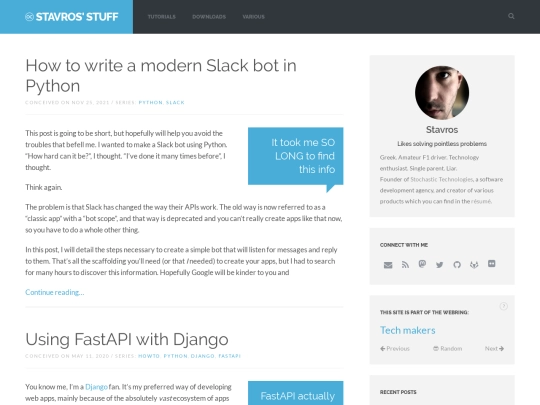This screenshot has width=540, height=405.
Task: Go to Previous webring site
Action: (x=395, y=349)
